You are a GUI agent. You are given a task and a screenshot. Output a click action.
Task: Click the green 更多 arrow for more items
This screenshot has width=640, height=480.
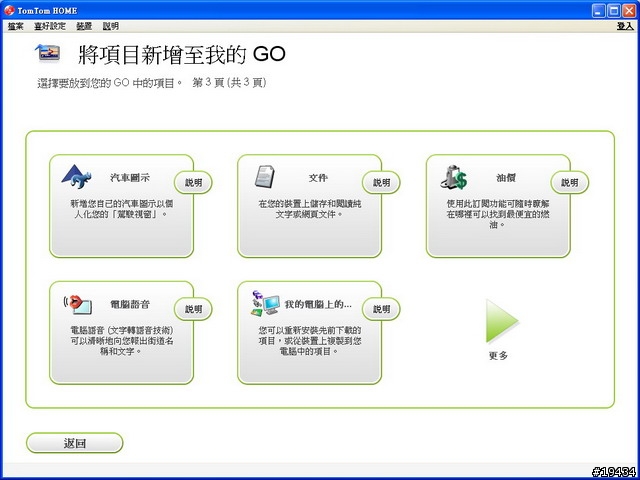[502, 321]
